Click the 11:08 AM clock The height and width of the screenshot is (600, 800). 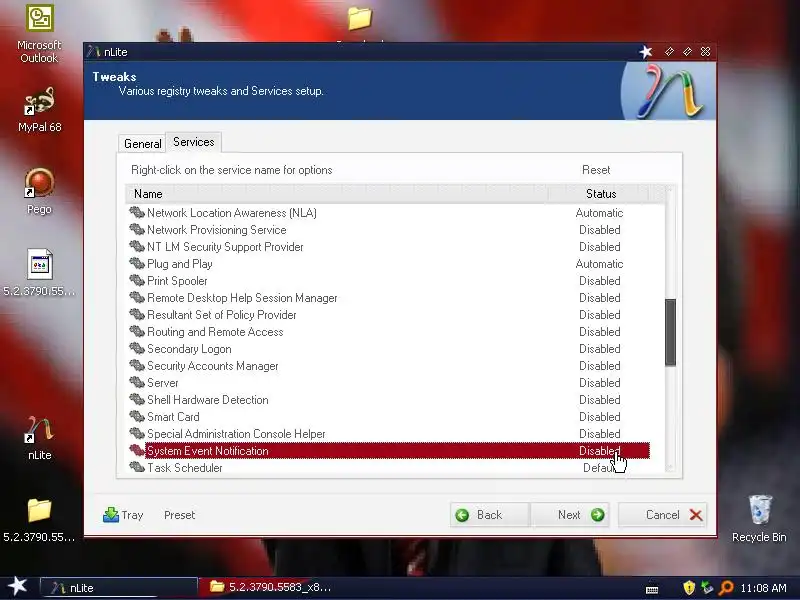[763, 588]
